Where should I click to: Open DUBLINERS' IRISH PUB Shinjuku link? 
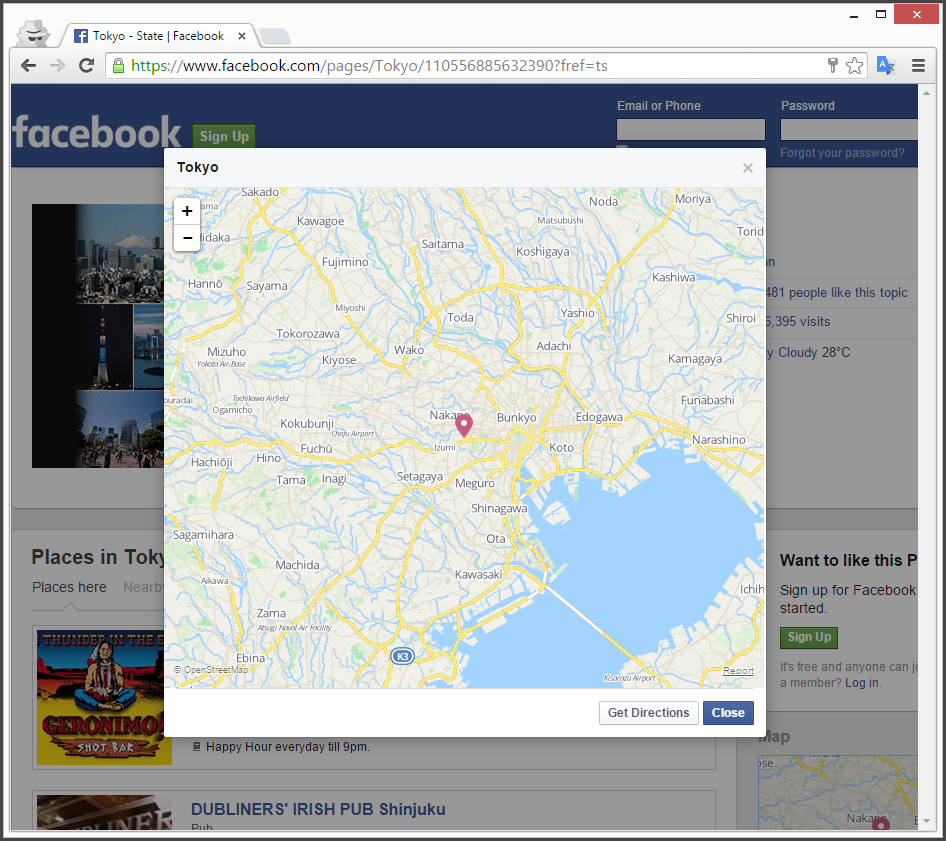[318, 809]
